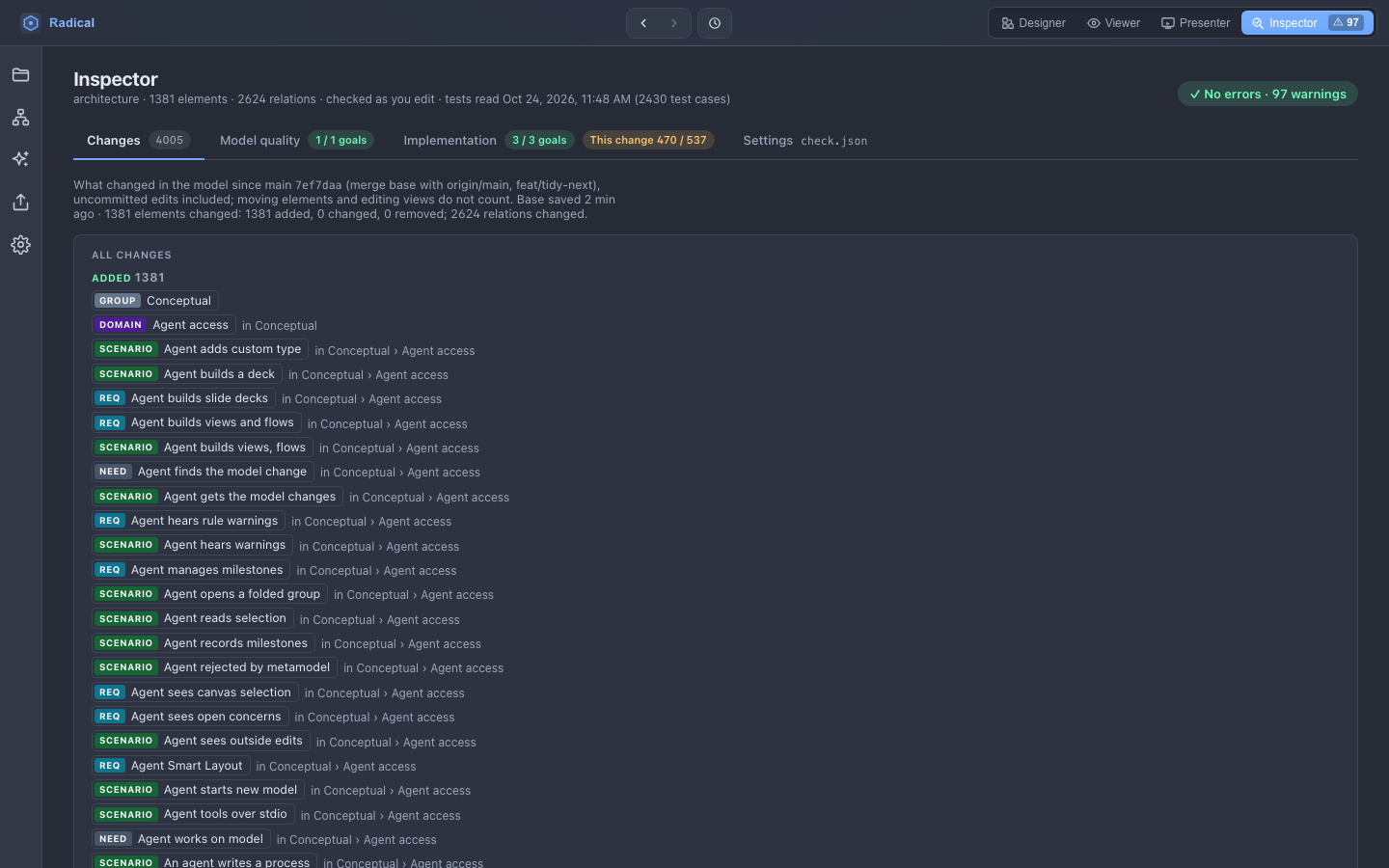Select 'Agent gets the model changes' scenario
Viewport: 1389px width, 868px height.
coord(218,497)
